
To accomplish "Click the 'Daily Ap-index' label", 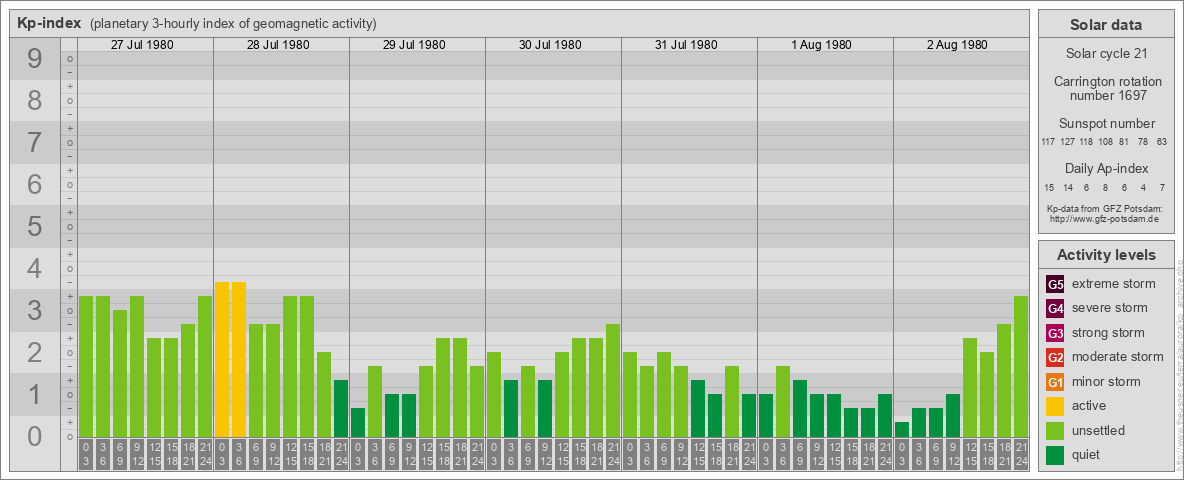I will pos(1106,168).
